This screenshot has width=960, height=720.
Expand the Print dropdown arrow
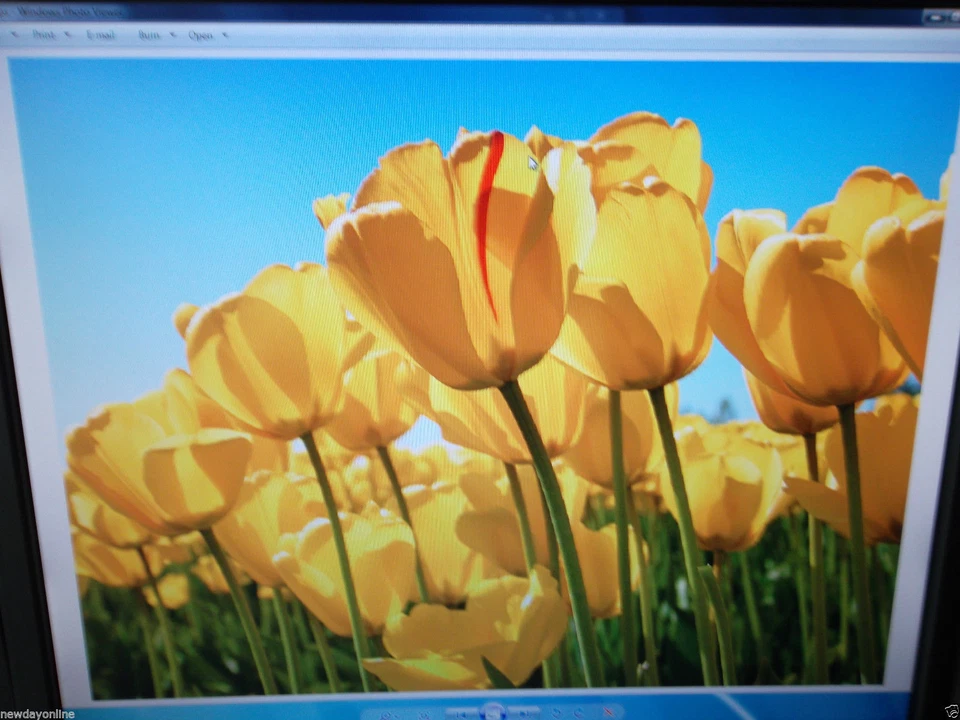66,35
